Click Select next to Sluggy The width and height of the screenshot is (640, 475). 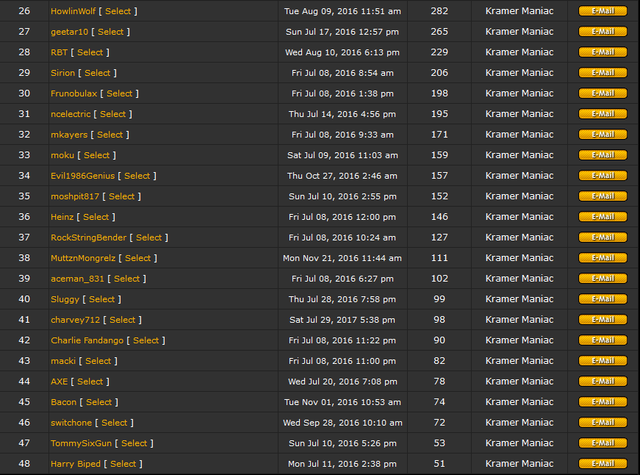click(102, 299)
